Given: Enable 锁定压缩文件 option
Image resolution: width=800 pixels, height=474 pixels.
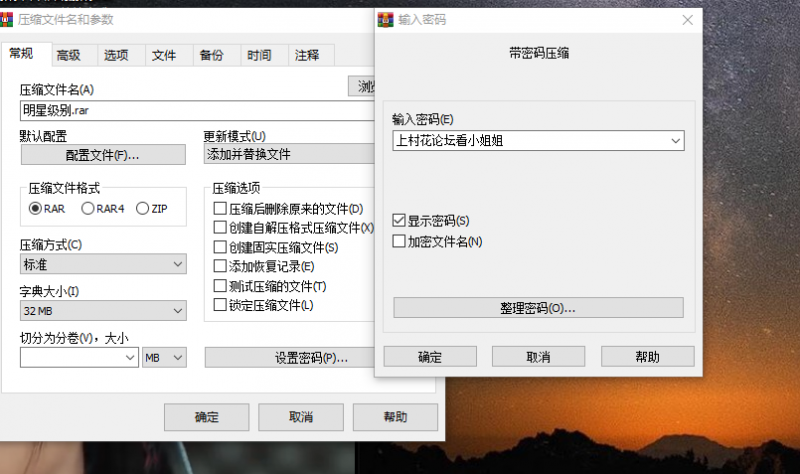Looking at the screenshot, I should coord(220,305).
